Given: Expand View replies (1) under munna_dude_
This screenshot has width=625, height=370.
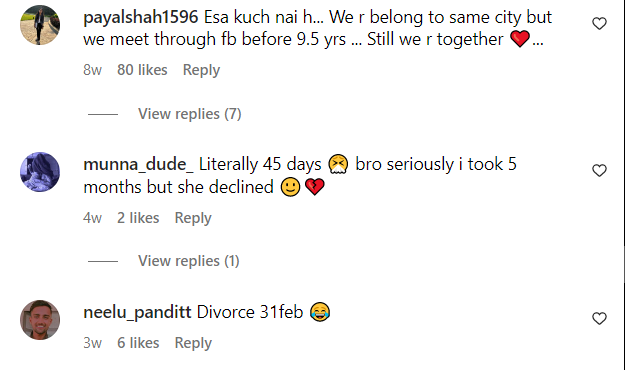Looking at the screenshot, I should click(189, 261).
